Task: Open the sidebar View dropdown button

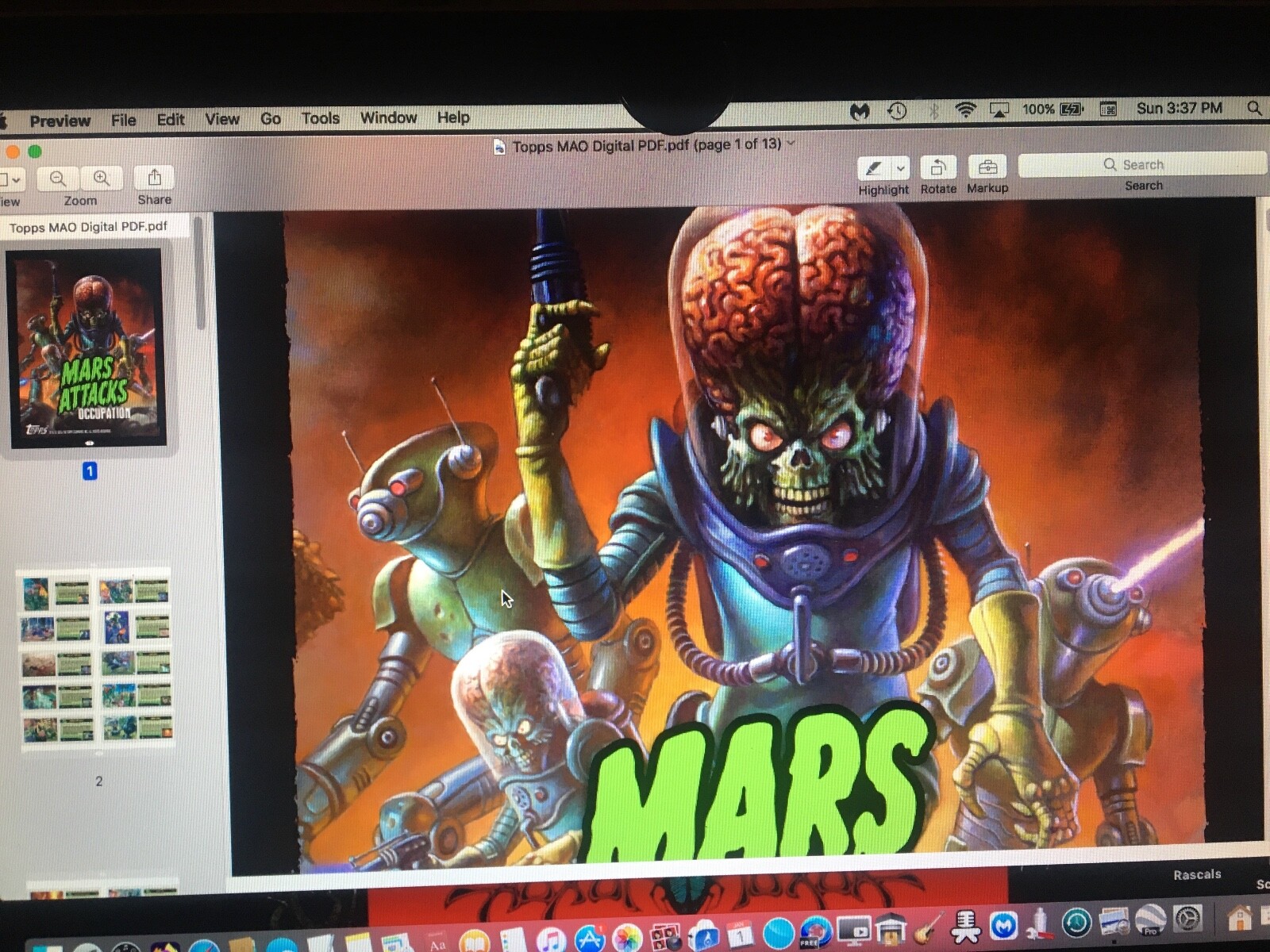Action: point(13,180)
